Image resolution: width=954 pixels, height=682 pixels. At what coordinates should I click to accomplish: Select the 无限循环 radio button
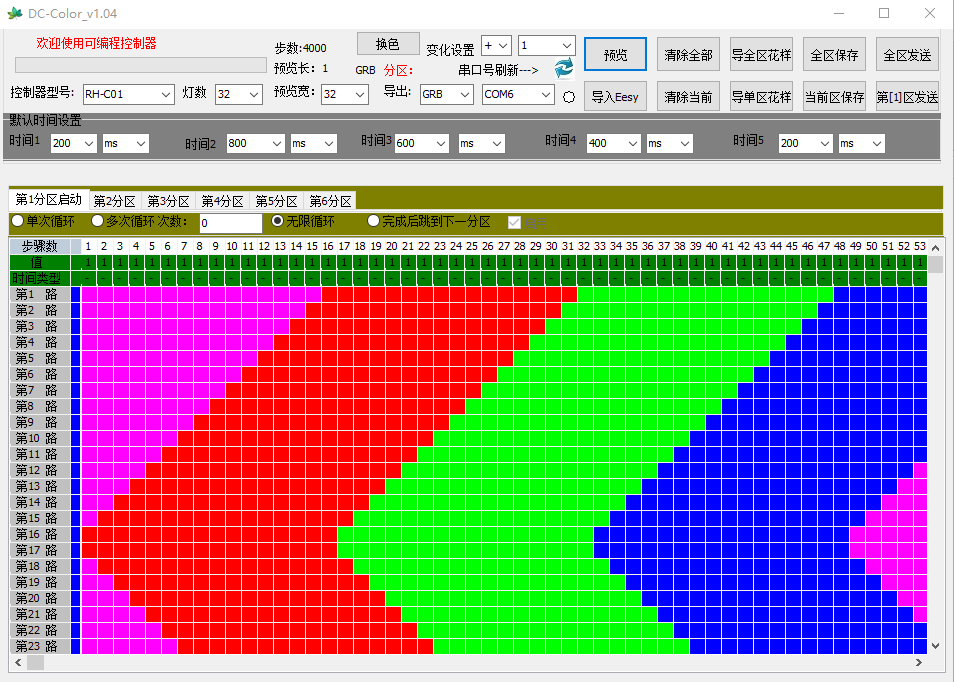click(277, 221)
